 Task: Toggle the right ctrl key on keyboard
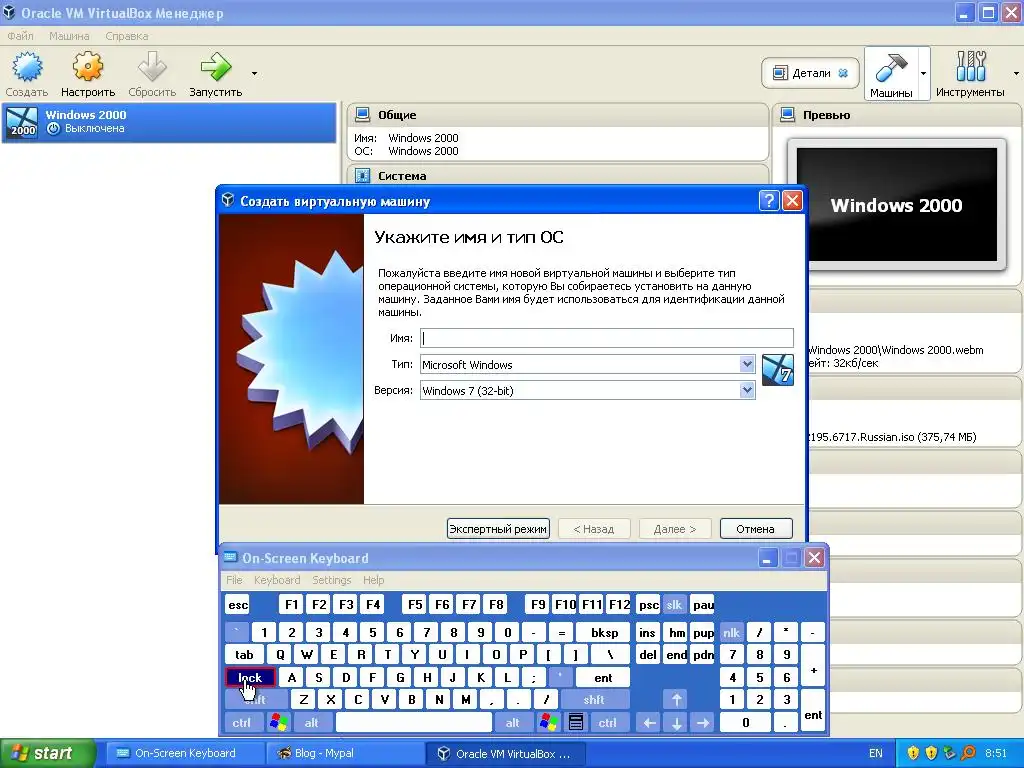point(607,722)
